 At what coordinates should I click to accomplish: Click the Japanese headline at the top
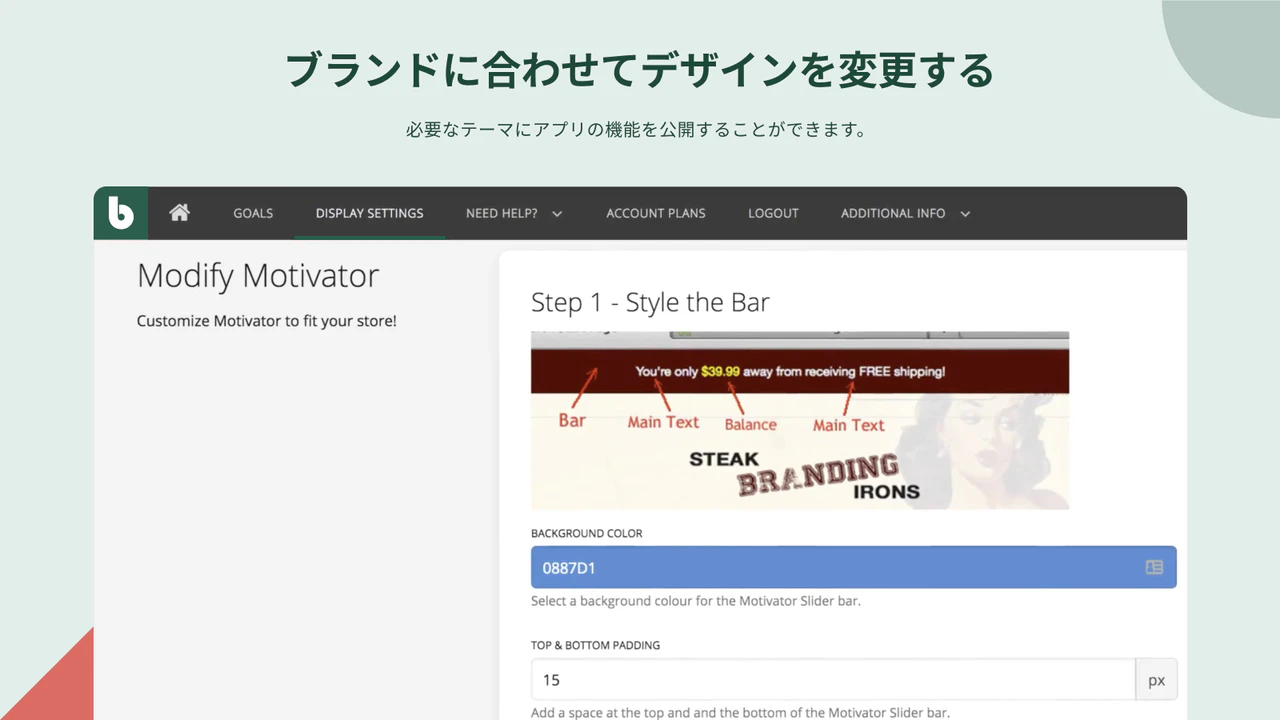coord(640,70)
